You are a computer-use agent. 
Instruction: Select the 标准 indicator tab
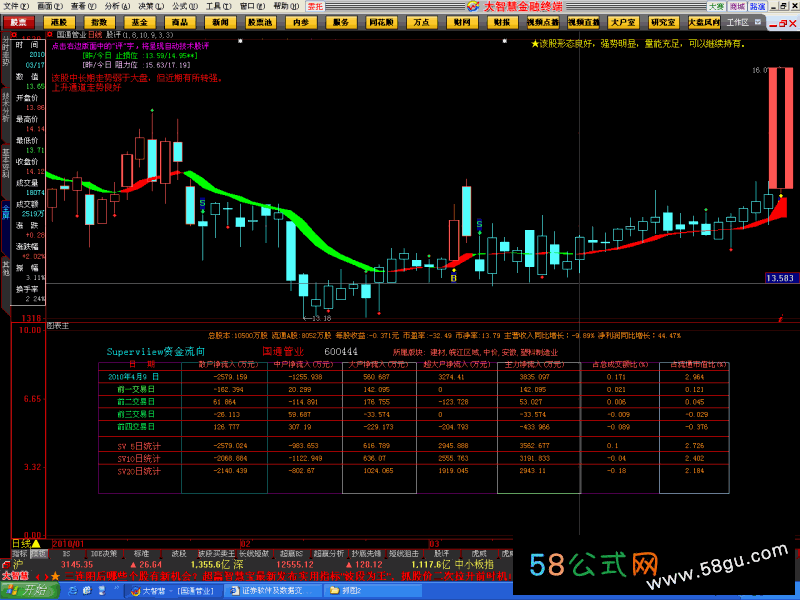click(141, 554)
